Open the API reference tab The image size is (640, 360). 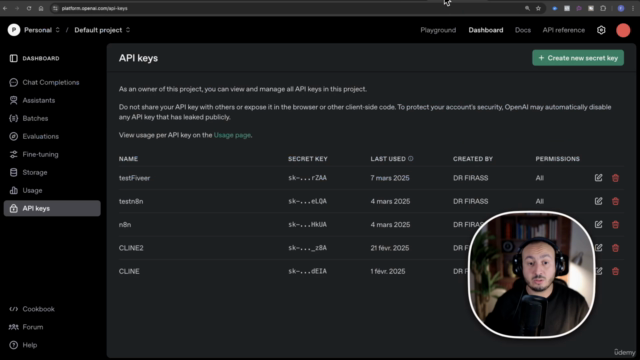tap(564, 30)
